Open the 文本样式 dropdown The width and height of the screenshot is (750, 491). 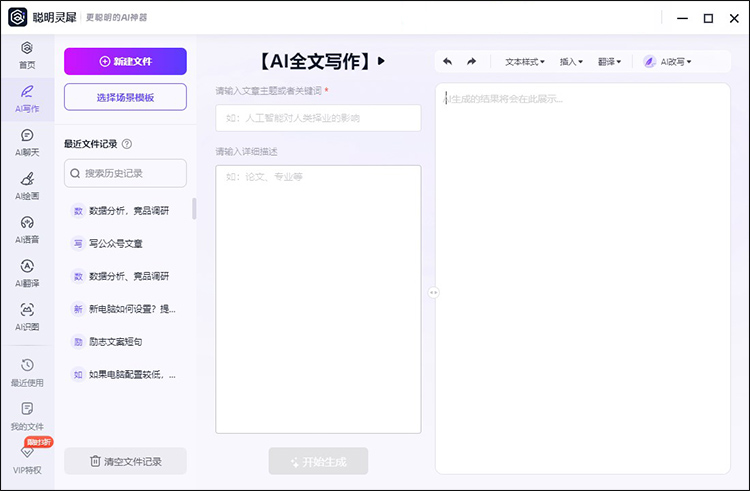point(525,62)
